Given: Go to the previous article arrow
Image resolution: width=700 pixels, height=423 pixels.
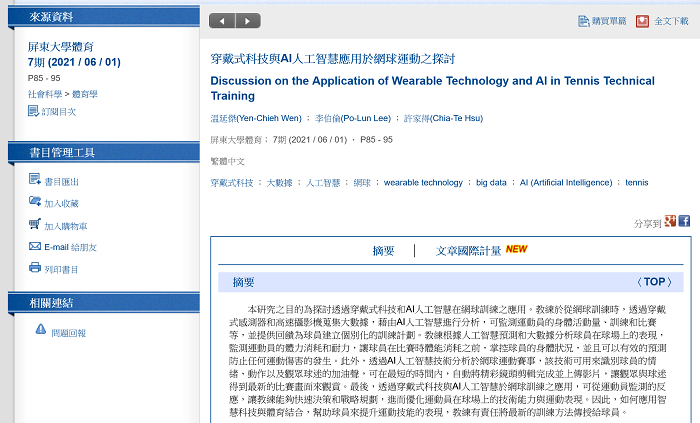Looking at the screenshot, I should pos(222,21).
